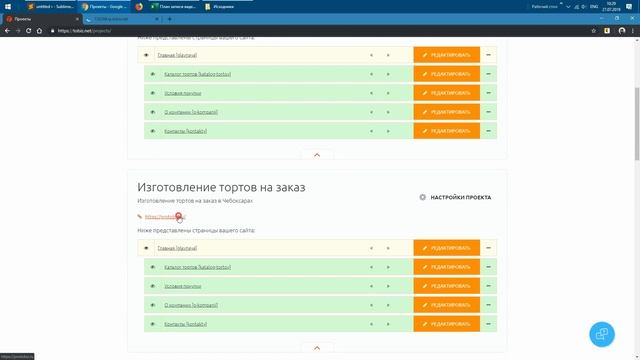Click minus icon on lower list О компании row
Viewport: 640px width, 360px height.
pos(488,305)
